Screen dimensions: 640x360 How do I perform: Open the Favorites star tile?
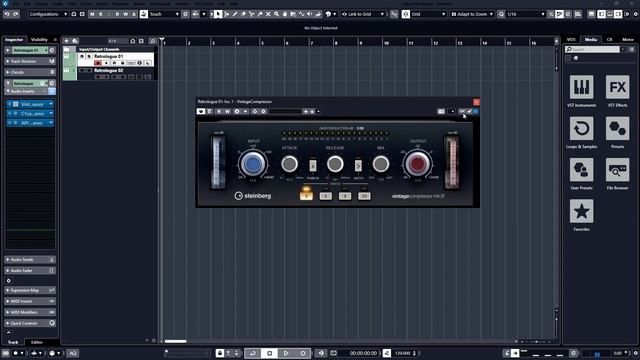pyautogui.click(x=581, y=211)
